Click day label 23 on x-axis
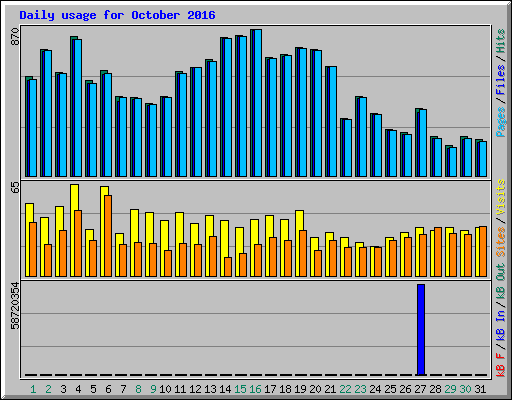512x400 pixels. coord(360,389)
